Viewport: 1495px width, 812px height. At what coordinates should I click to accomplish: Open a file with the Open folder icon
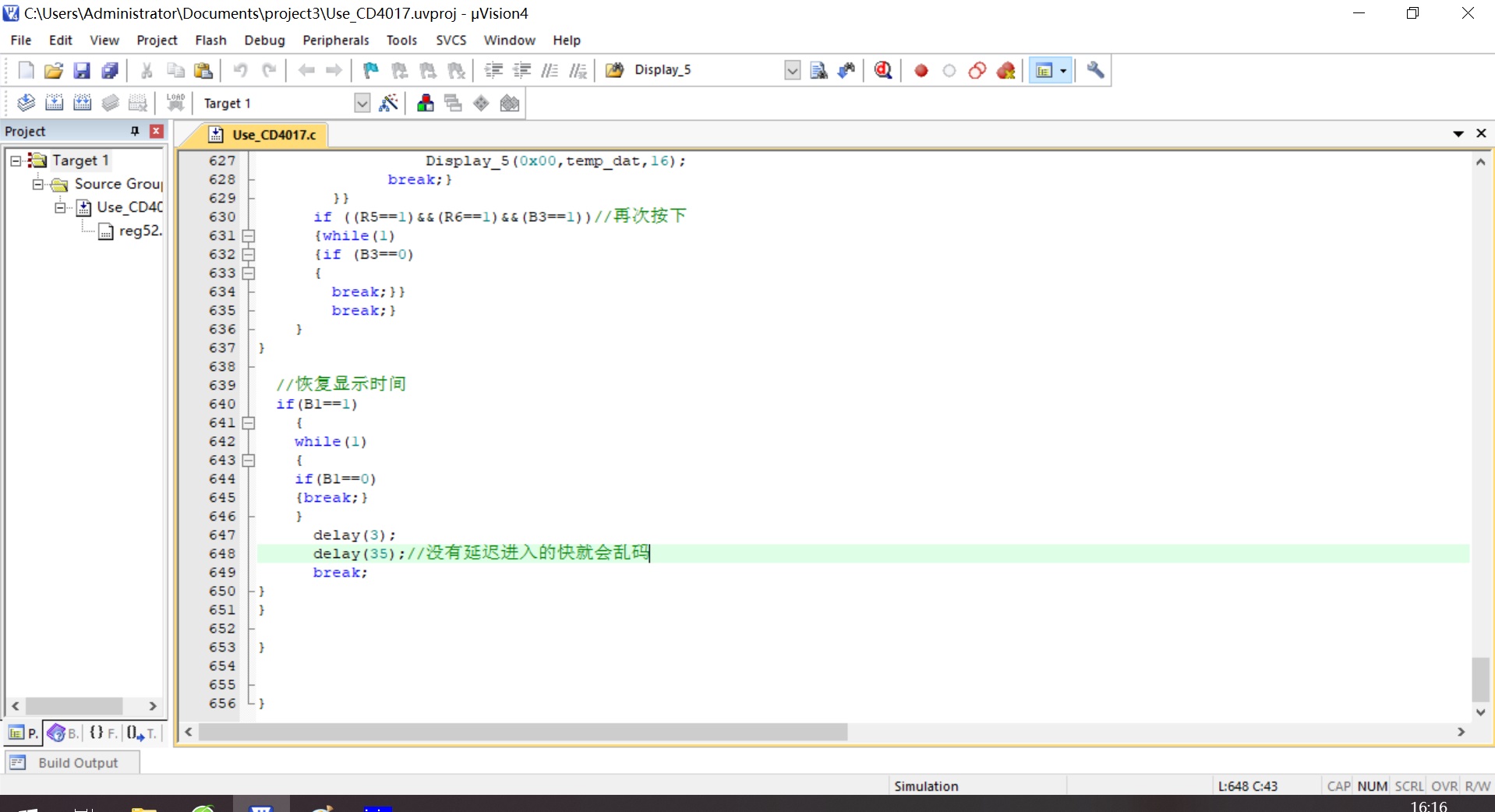(54, 70)
